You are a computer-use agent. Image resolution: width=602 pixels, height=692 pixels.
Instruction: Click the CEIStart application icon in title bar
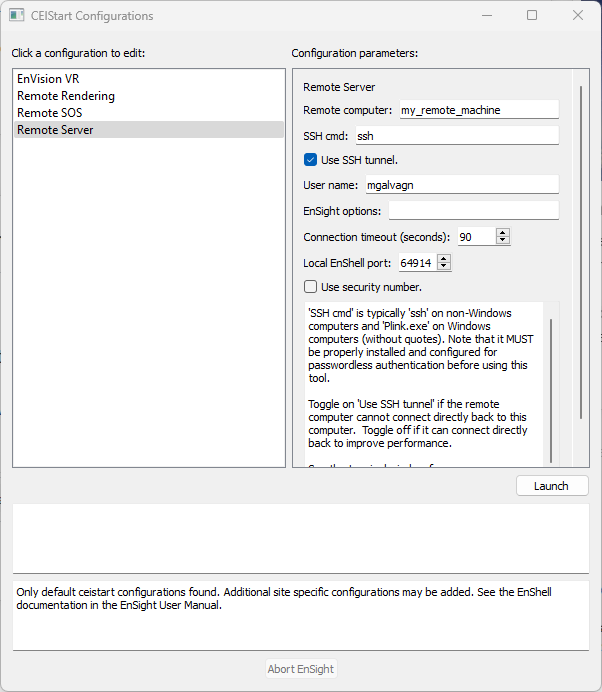(17, 15)
